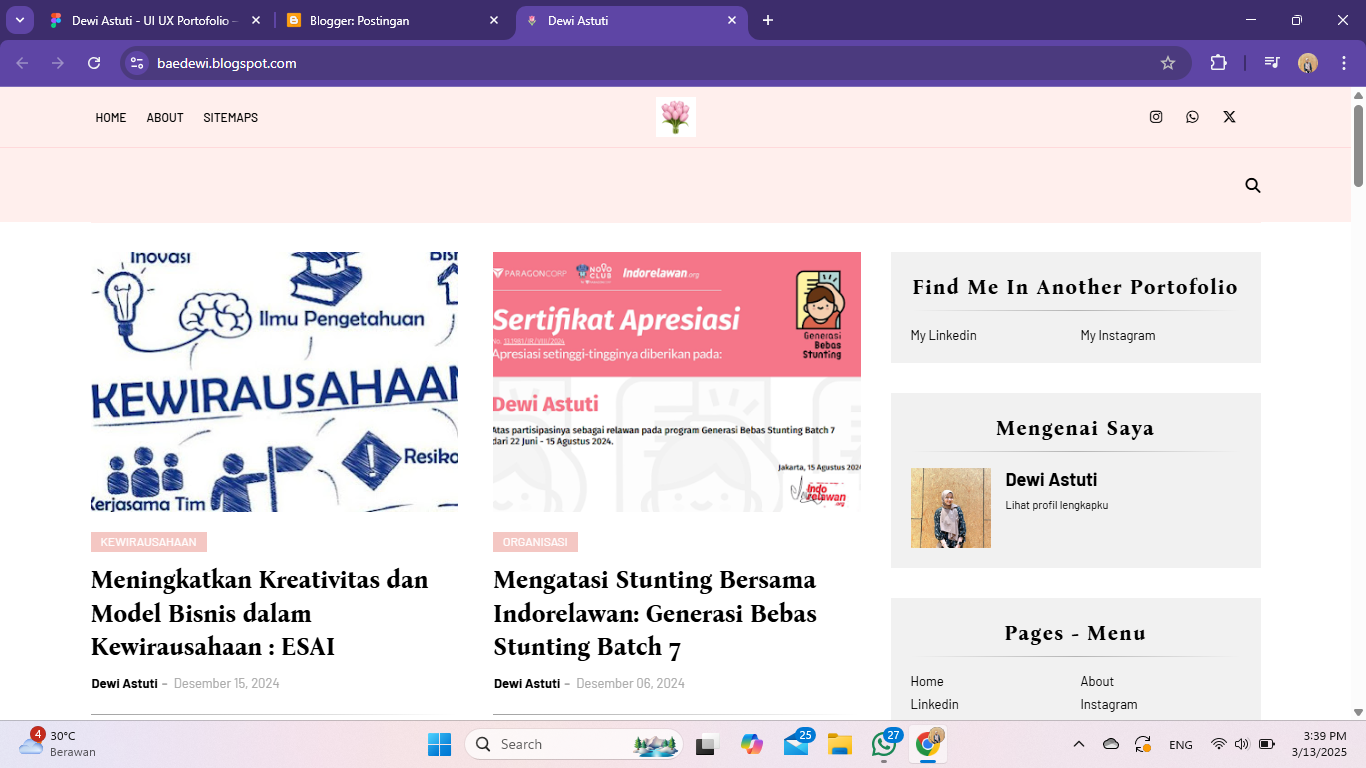This screenshot has width=1366, height=768.
Task: Open the weather widget showing 30°C
Action: [x=58, y=744]
